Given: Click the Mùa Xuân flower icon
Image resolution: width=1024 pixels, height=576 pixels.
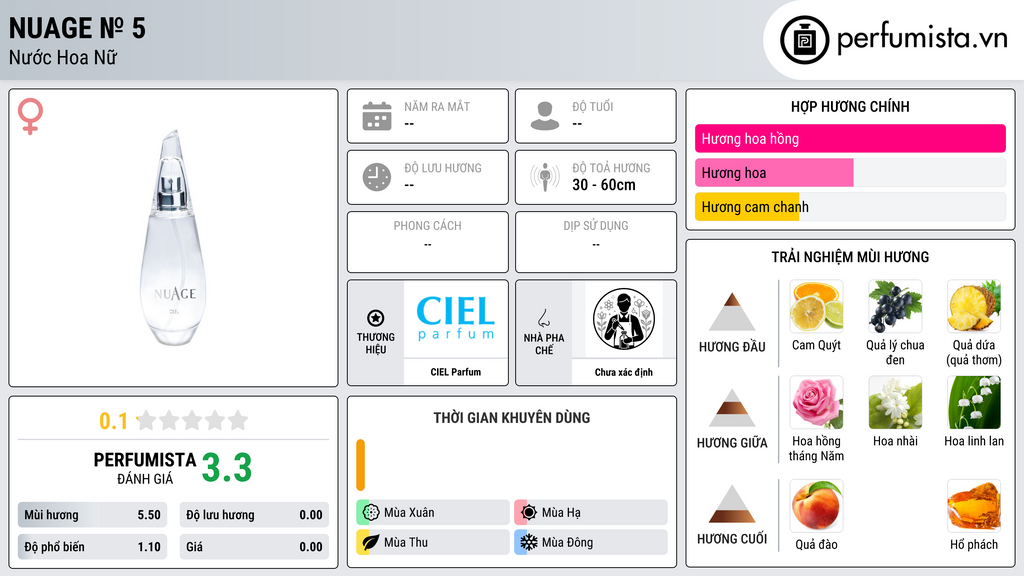Looking at the screenshot, I should tap(371, 513).
